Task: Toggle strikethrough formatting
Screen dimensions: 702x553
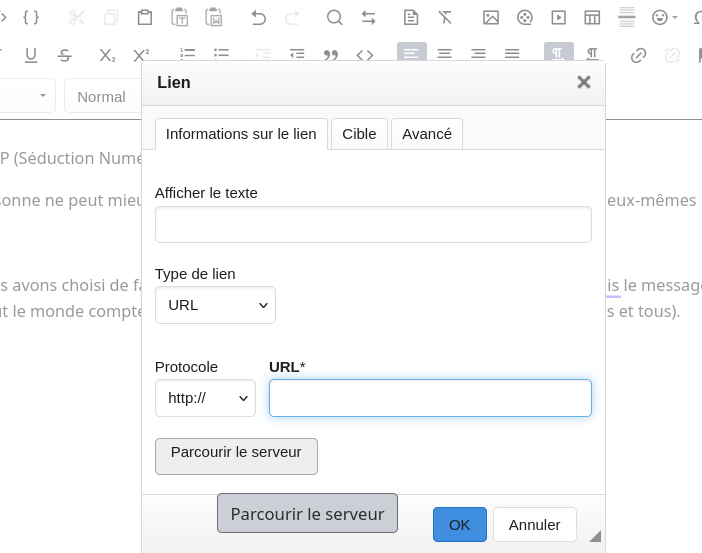Action: click(65, 55)
